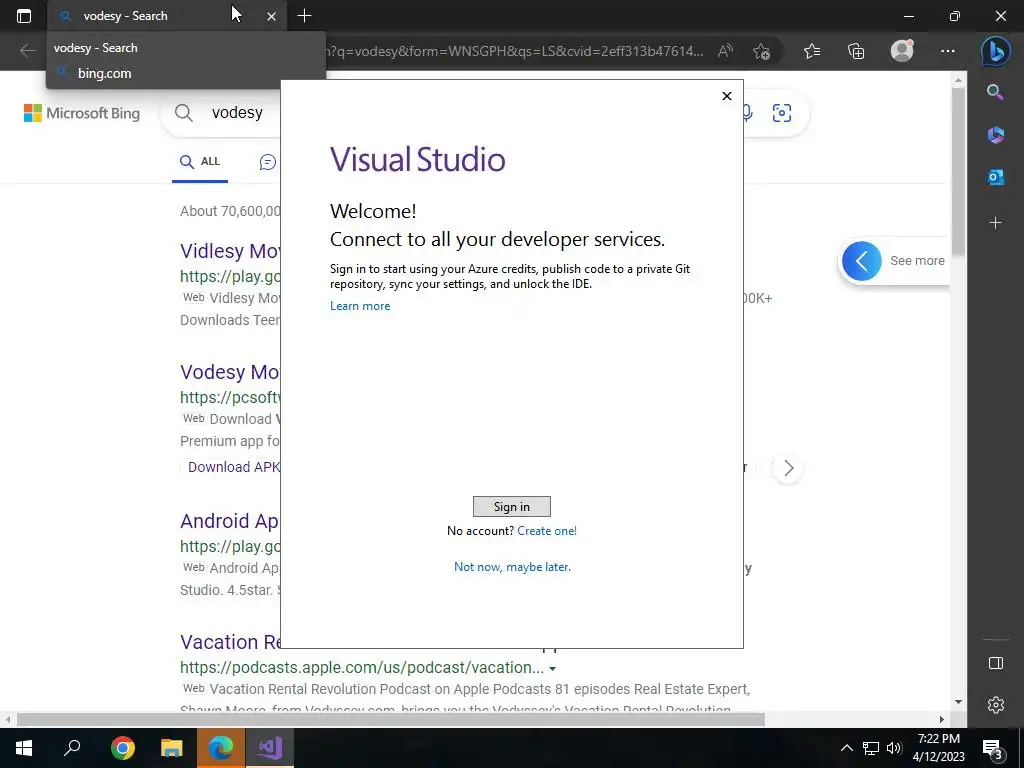The width and height of the screenshot is (1024, 768).
Task: Click the vertical page scrollbar
Action: 958,170
